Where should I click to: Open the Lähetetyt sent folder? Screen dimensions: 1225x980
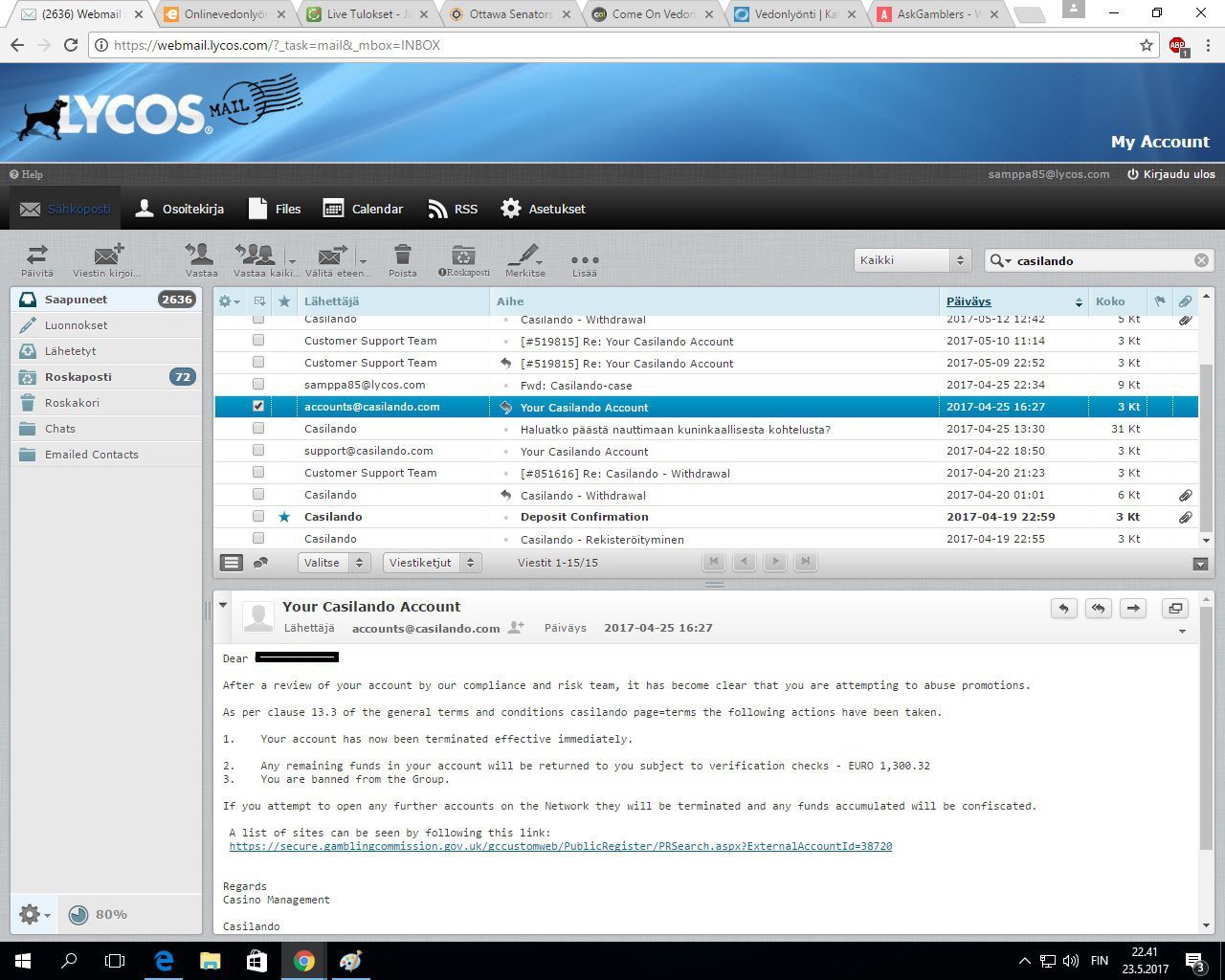click(x=106, y=351)
